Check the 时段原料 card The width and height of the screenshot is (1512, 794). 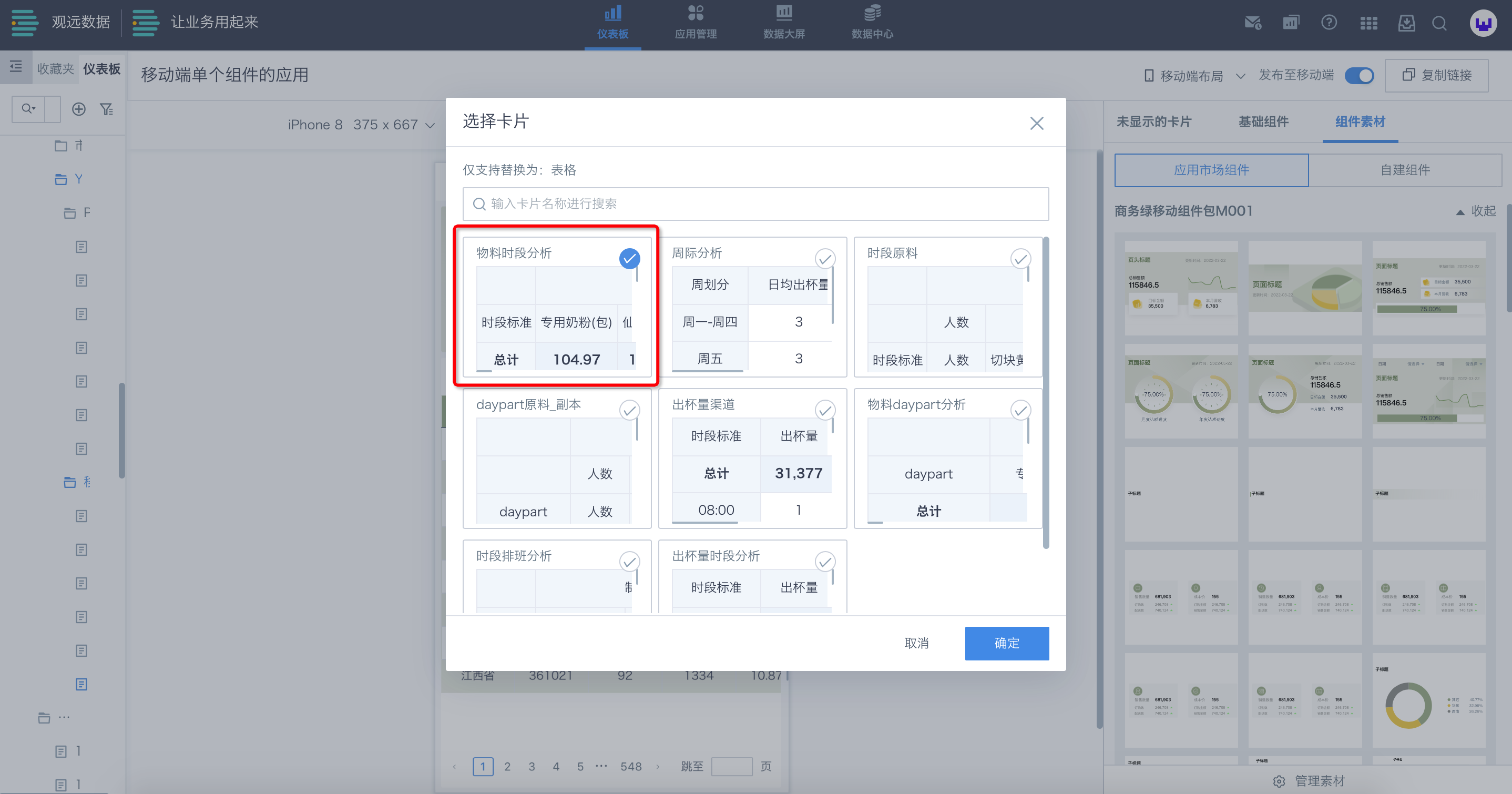(1021, 258)
